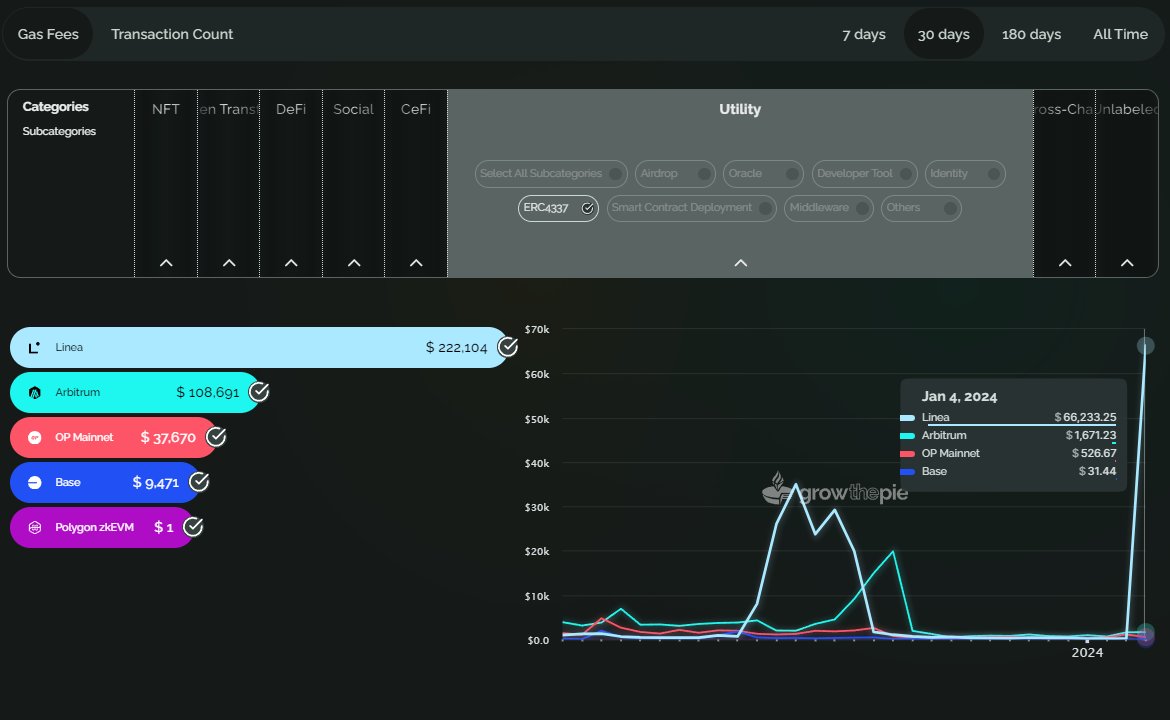This screenshot has width=1170, height=720.
Task: Expand the Unlabeled category chevron
Action: [x=1127, y=263]
